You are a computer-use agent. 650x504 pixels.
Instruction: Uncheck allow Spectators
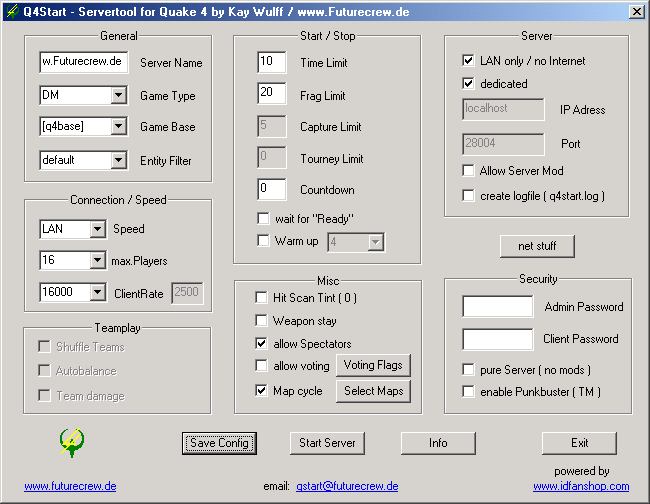coord(261,343)
